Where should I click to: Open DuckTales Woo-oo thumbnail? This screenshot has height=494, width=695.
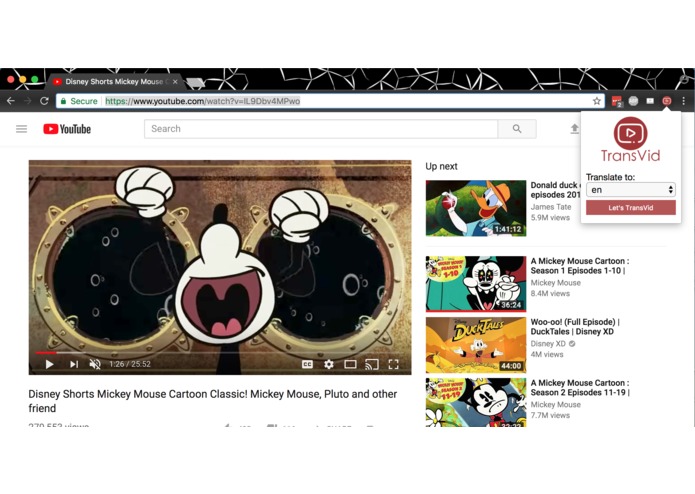476,345
